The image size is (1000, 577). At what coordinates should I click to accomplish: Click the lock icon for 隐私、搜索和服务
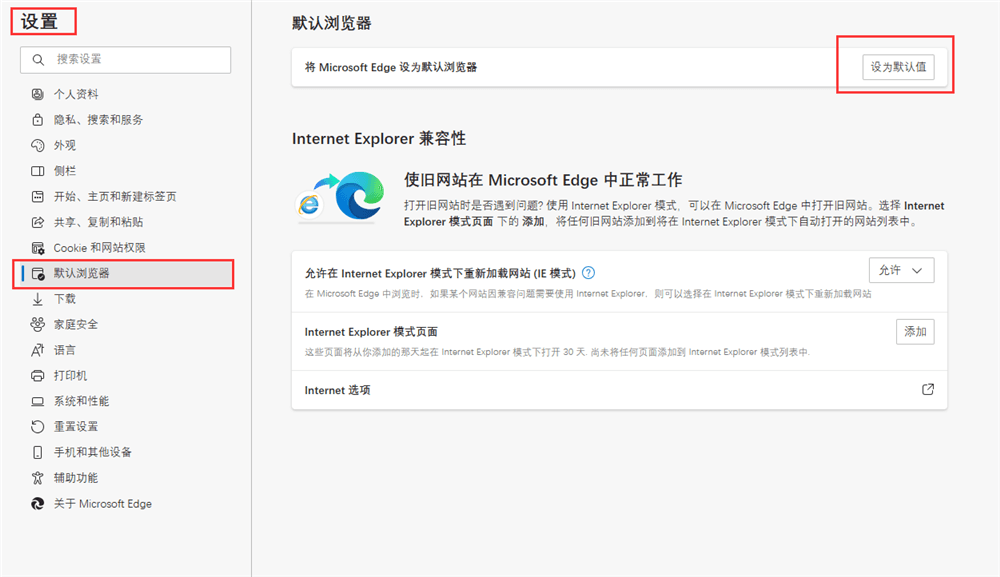[x=38, y=120]
